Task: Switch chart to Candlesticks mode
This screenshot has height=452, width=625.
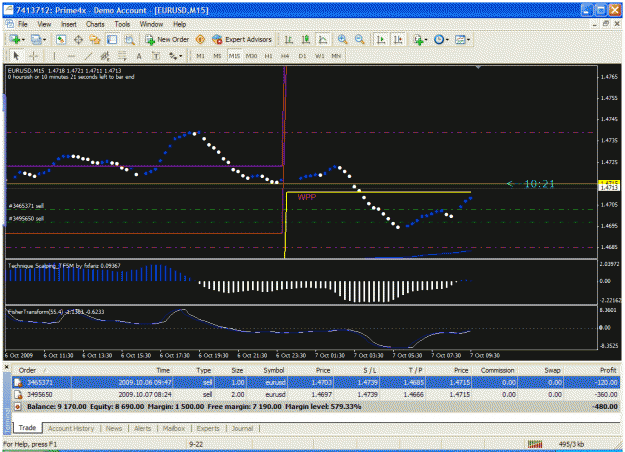Action: pos(306,39)
